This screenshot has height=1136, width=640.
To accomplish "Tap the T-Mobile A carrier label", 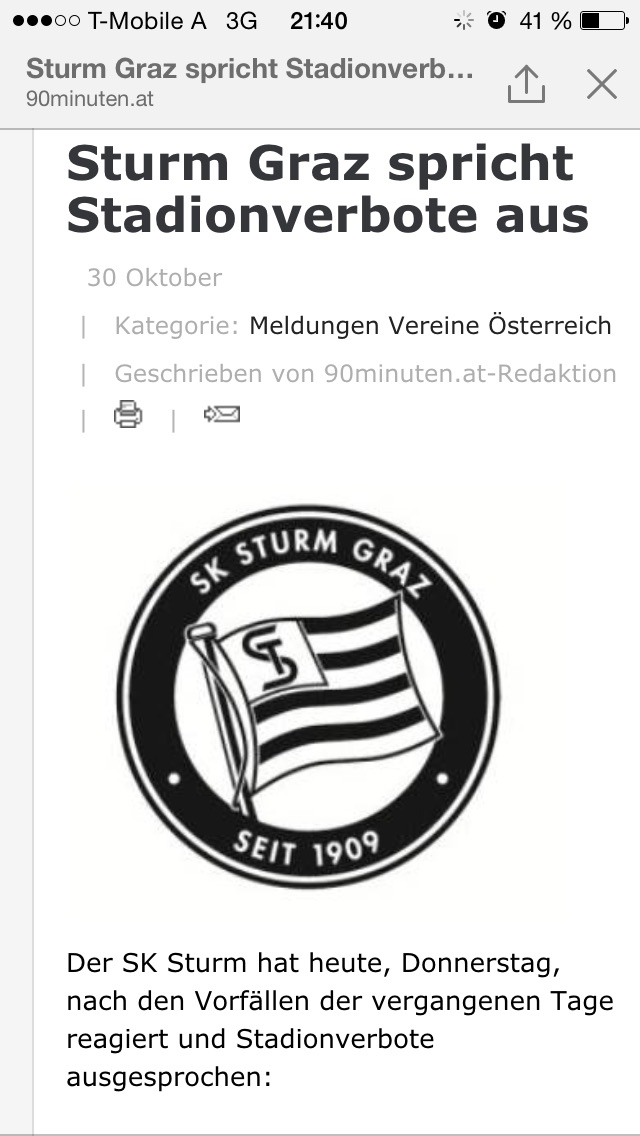I will (x=146, y=21).
